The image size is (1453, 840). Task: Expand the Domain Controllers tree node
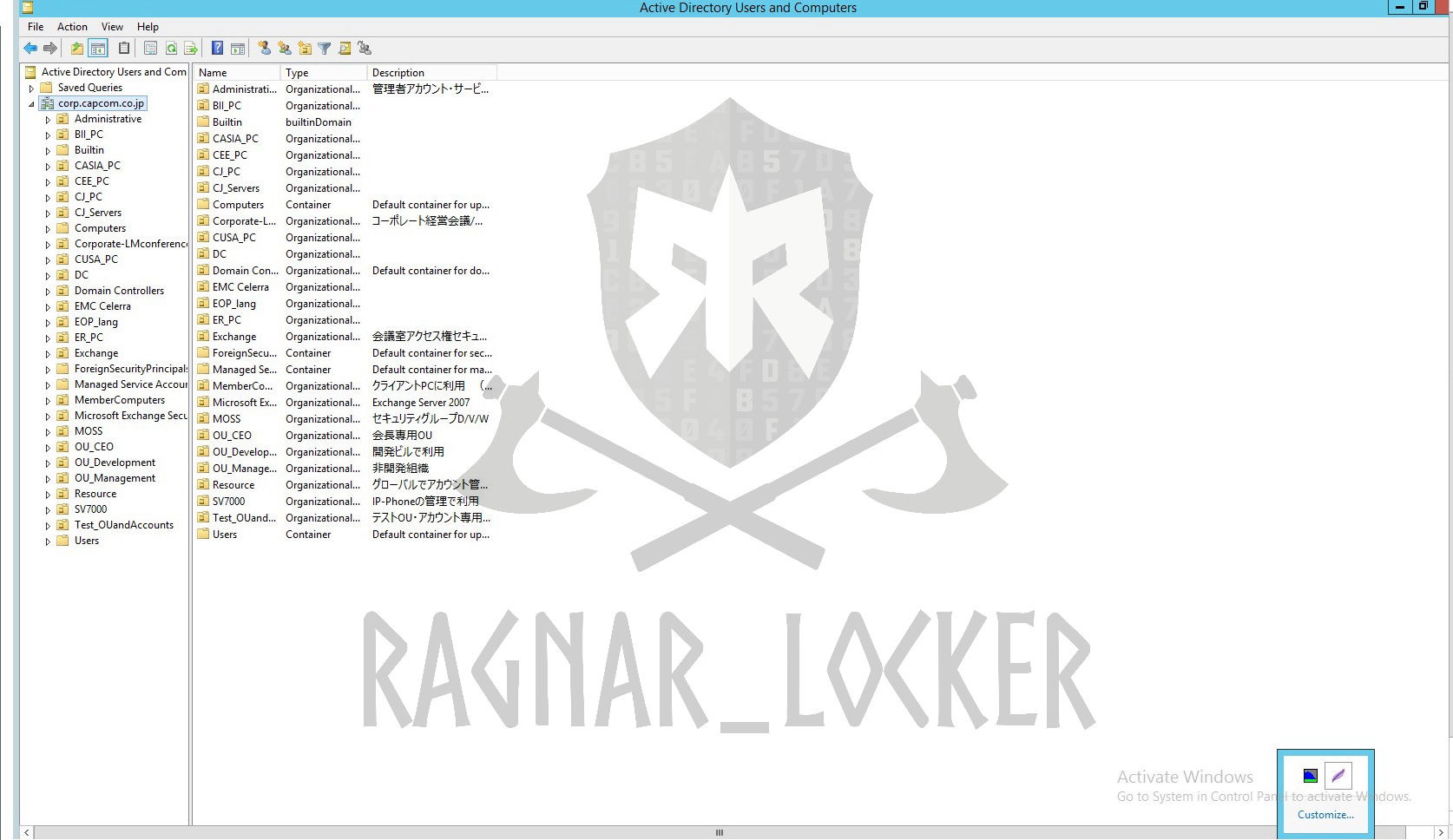(48, 292)
